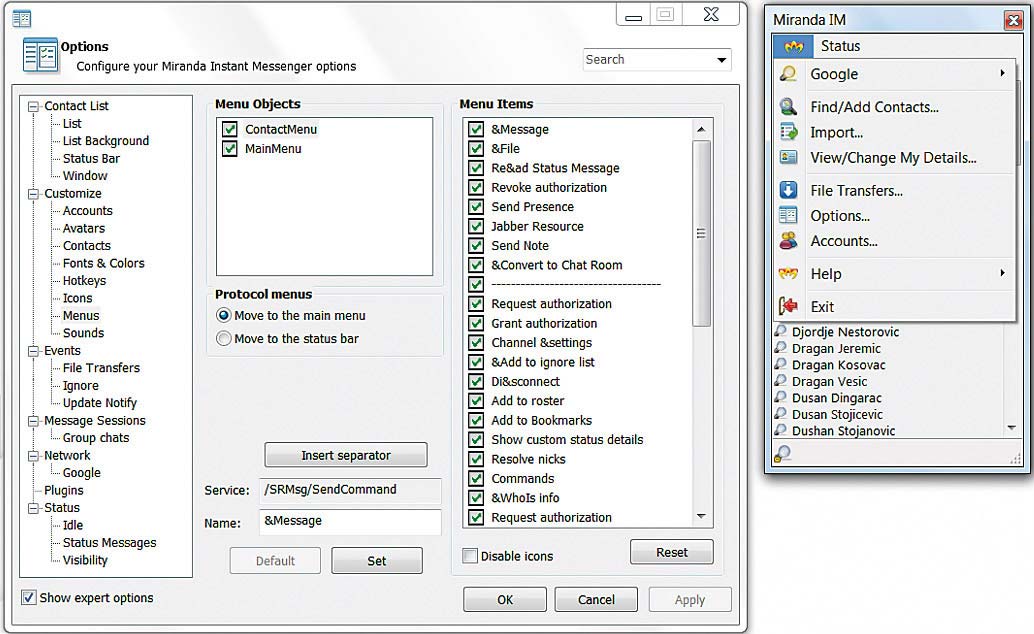The height and width of the screenshot is (634, 1034).
Task: Click status icon beside Dragan Kosovac
Action: 781,364
